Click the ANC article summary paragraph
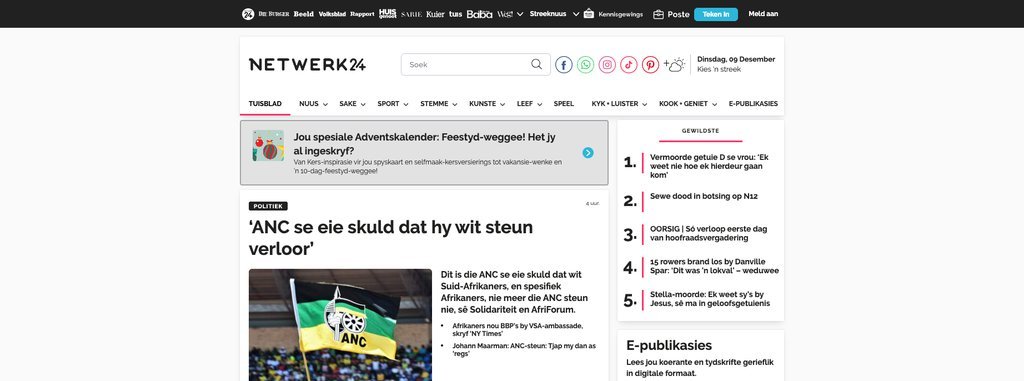The width and height of the screenshot is (1024, 381). (515, 292)
